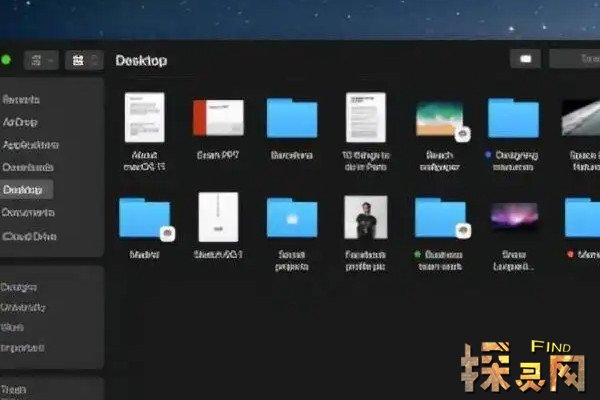Viewport: 600px width, 400px height.
Task: Select the Beach wallpaper image
Action: coord(439,118)
